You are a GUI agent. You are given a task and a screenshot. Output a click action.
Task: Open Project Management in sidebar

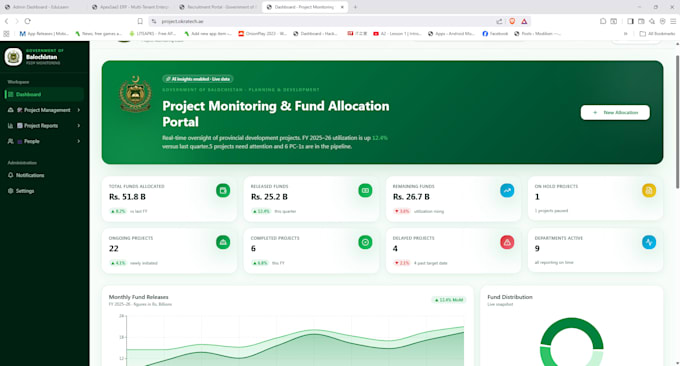tap(44, 110)
